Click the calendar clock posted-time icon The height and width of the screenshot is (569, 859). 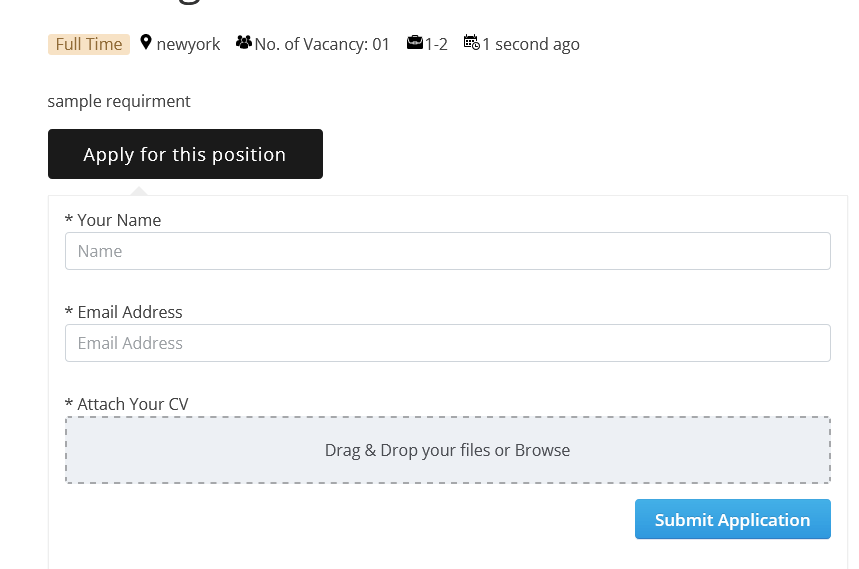point(472,42)
